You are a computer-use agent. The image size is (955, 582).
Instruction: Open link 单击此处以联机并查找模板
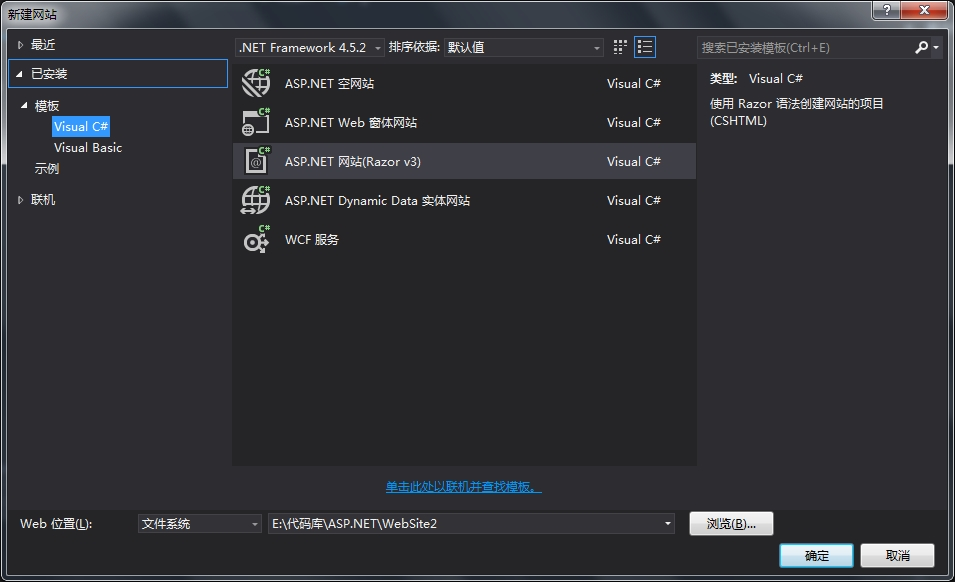(x=463, y=486)
